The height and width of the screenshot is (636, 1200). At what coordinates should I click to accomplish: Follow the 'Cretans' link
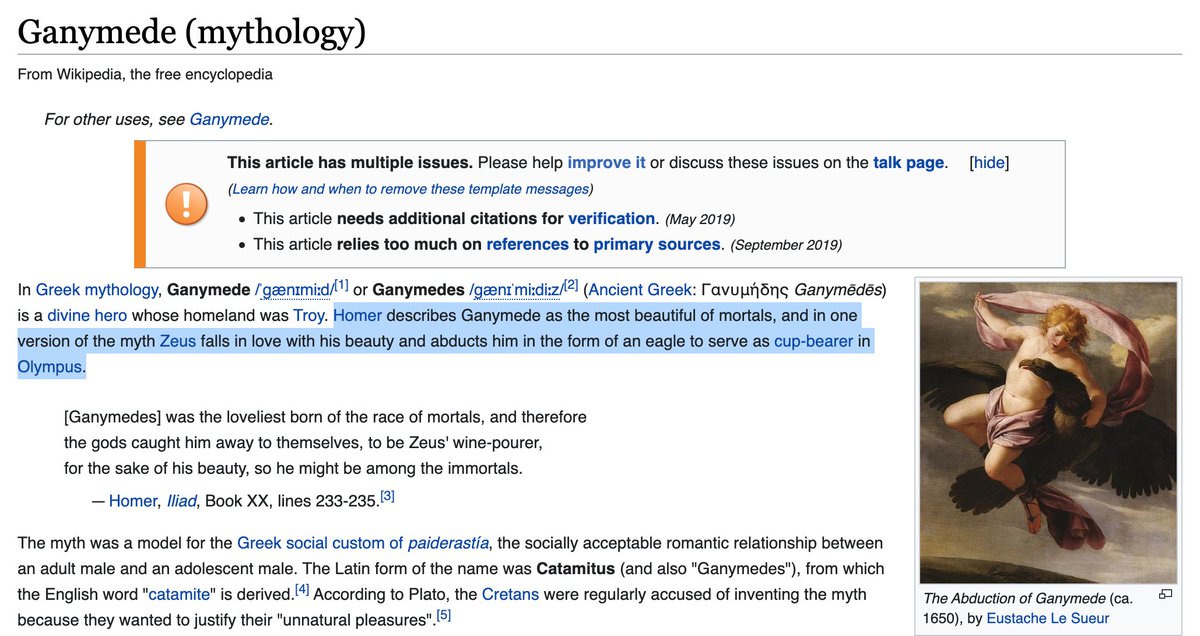click(510, 593)
